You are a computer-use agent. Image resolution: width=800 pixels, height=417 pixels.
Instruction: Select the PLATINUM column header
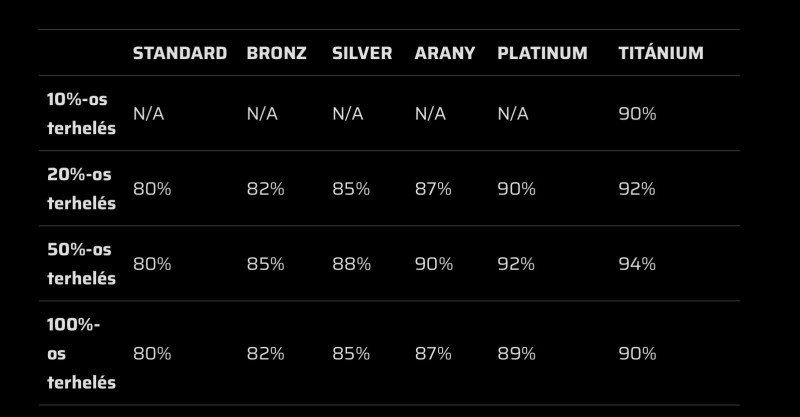click(x=542, y=53)
